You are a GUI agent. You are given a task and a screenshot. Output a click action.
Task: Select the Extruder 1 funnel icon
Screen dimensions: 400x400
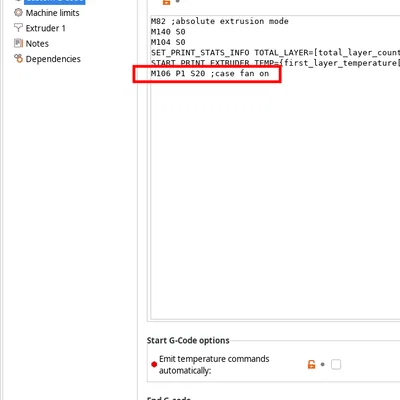[x=18, y=28]
